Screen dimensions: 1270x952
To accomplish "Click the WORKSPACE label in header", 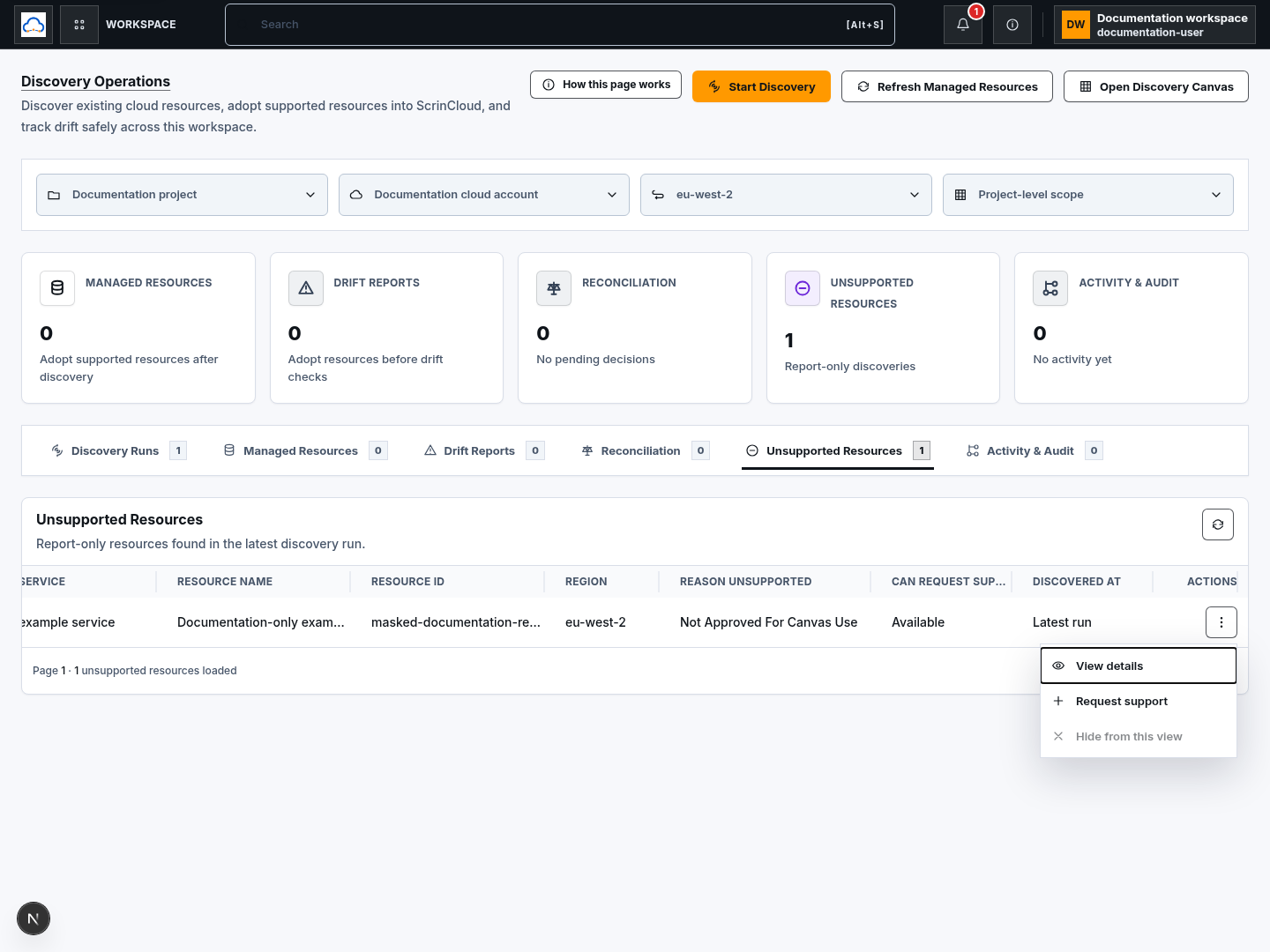I will pyautogui.click(x=141, y=25).
